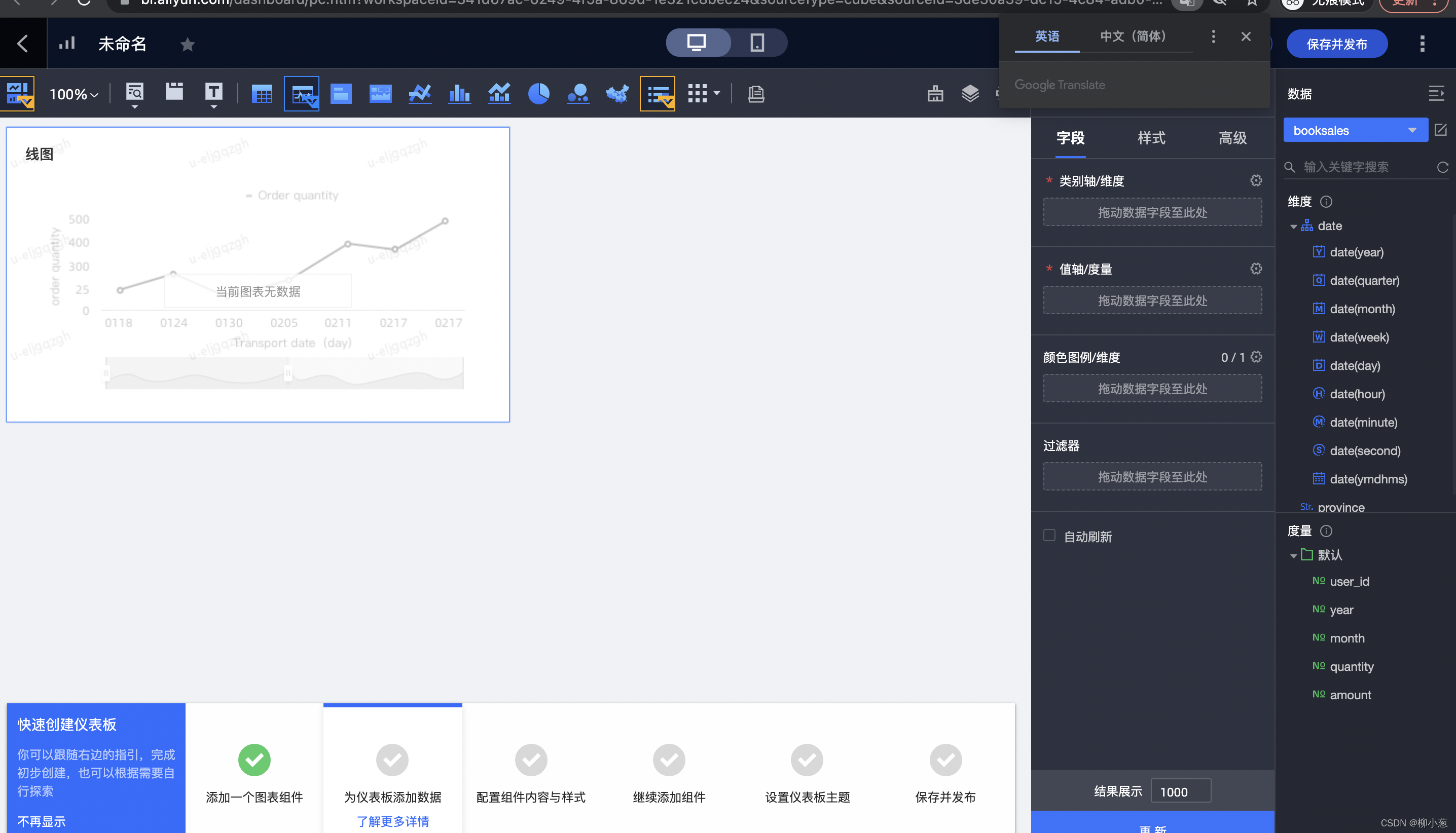This screenshot has width=1456, height=833.
Task: Click the 了解更多详情 link
Action: pos(392,821)
